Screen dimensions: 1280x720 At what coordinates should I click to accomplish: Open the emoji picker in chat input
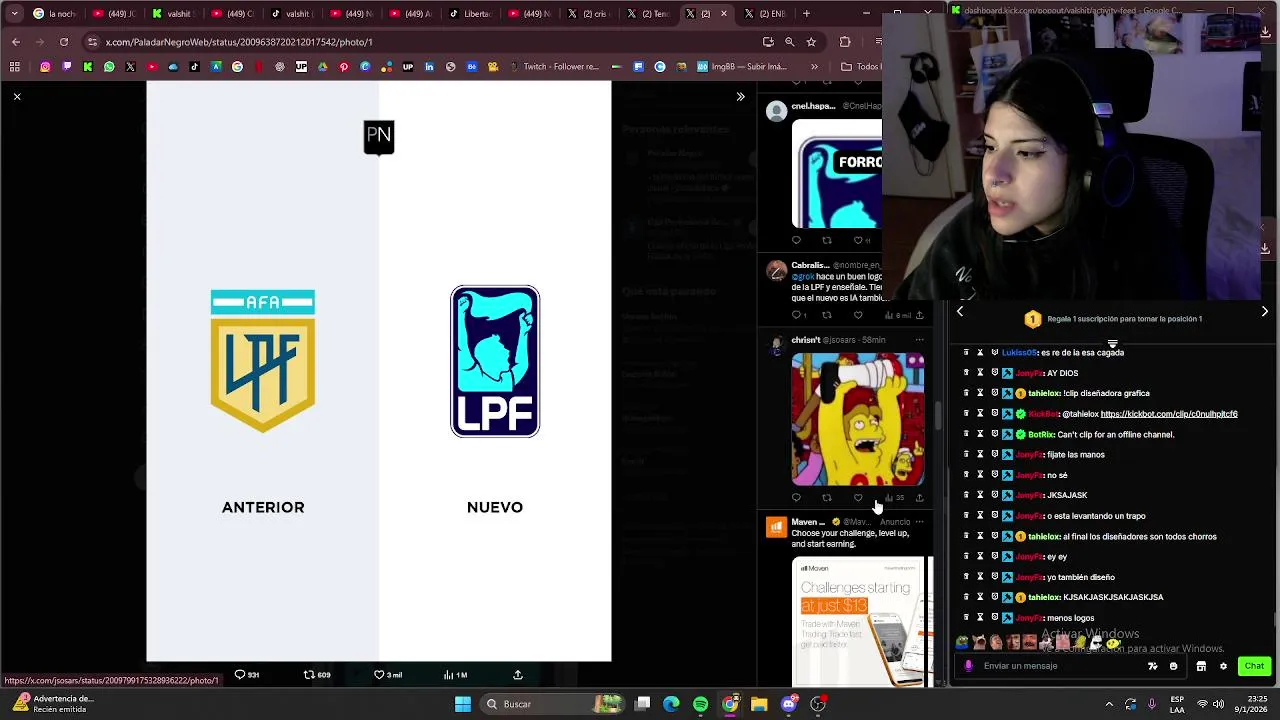coord(1174,666)
